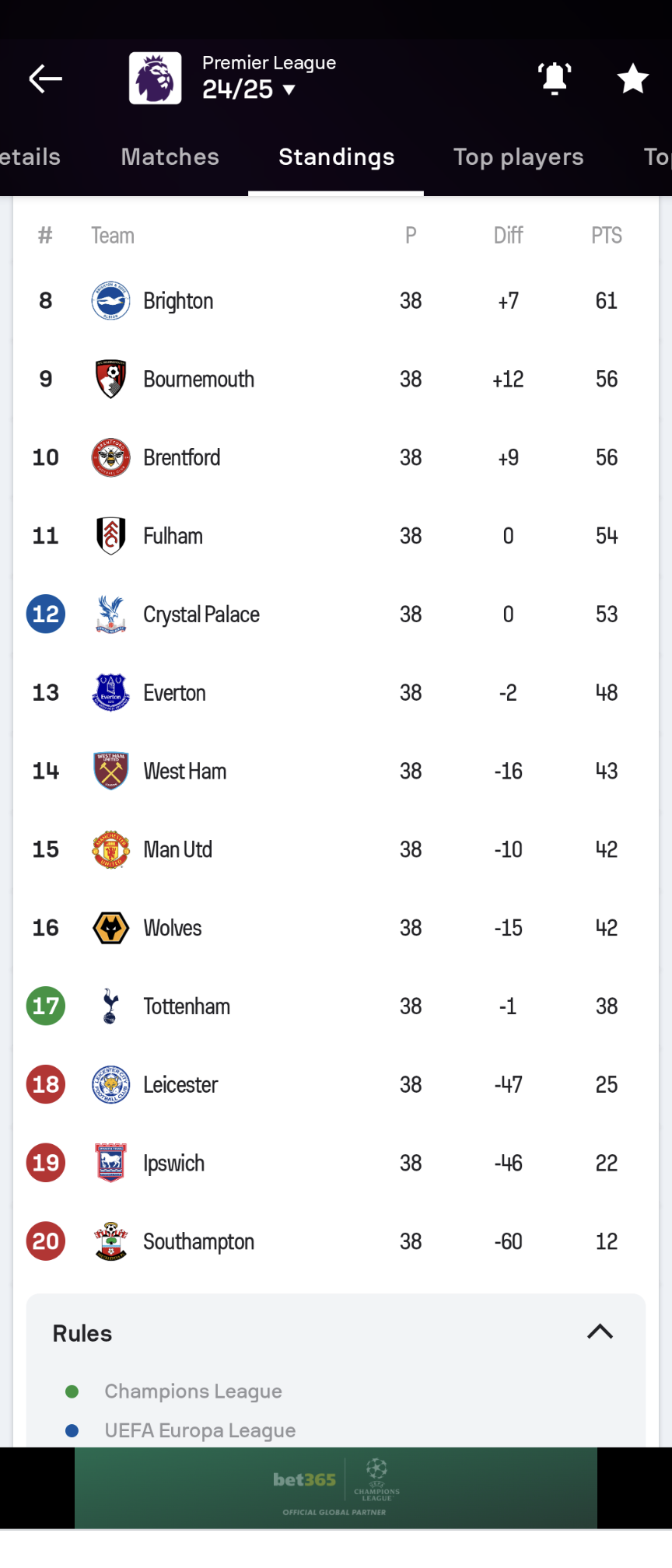Collapse the Rules section chevron
Screen dimensions: 672x1568
pos(600,1332)
